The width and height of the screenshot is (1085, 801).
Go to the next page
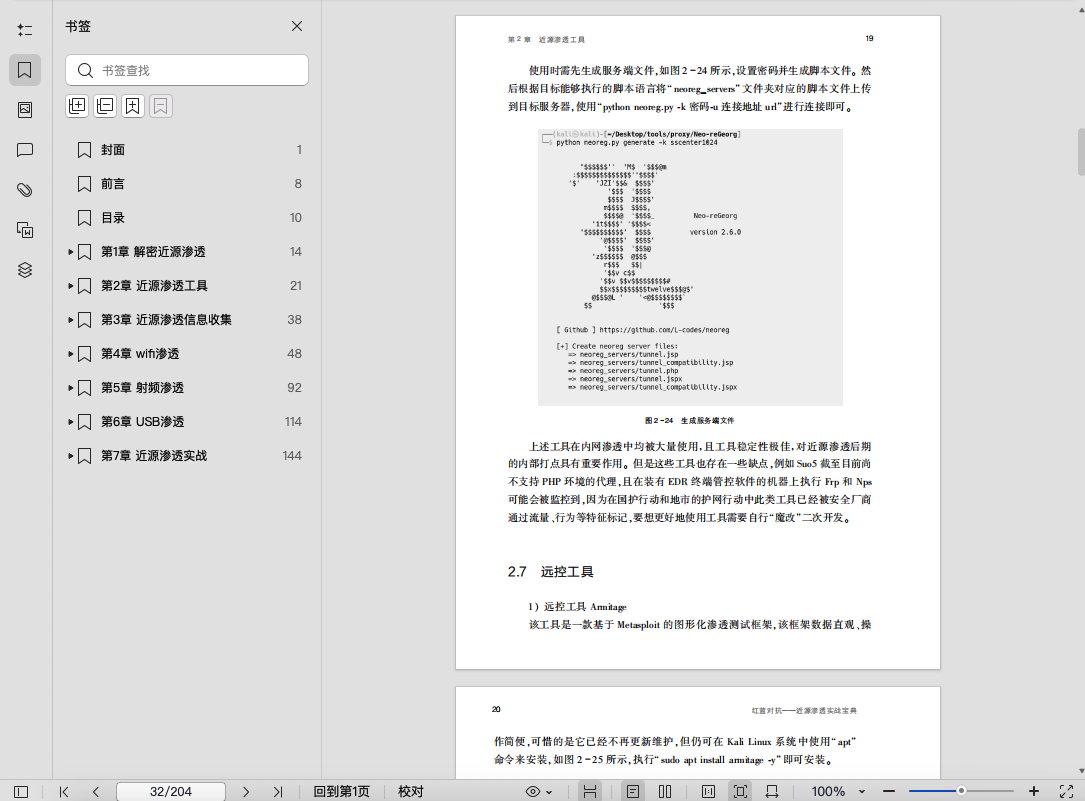tap(246, 791)
